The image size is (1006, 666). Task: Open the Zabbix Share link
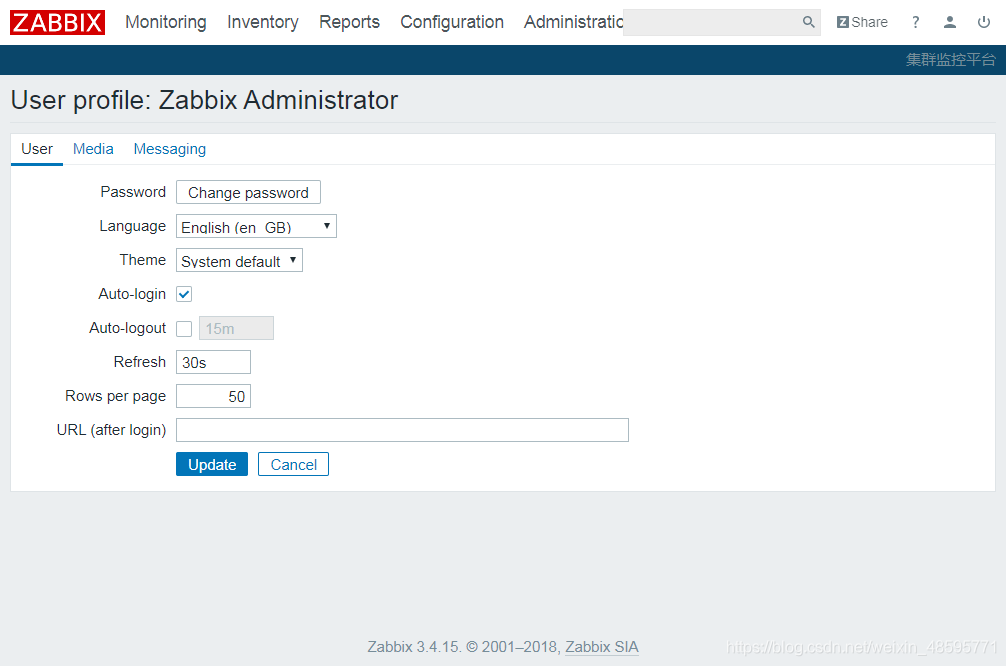tap(862, 22)
